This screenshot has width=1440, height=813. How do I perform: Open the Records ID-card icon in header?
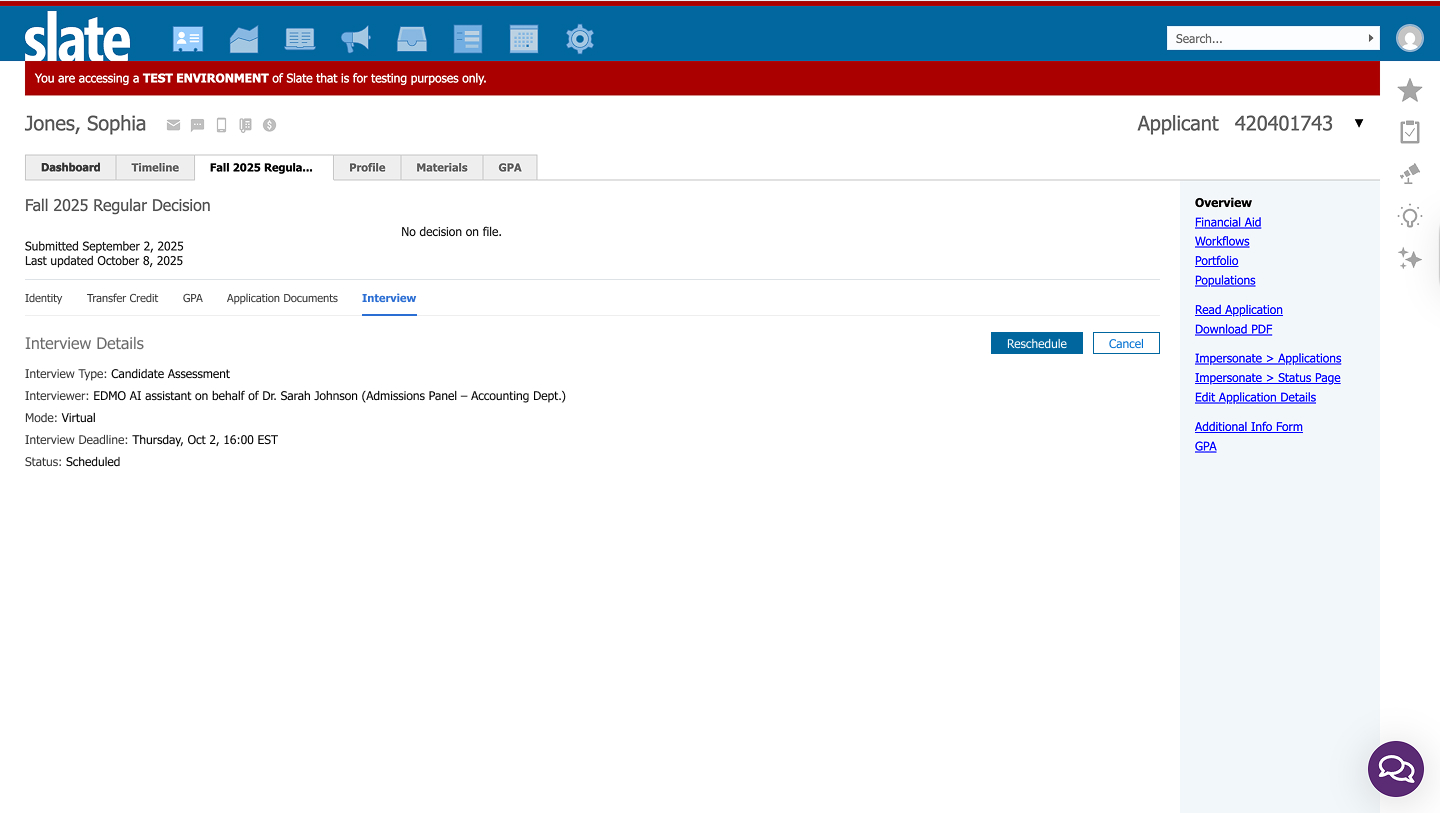pos(187,39)
